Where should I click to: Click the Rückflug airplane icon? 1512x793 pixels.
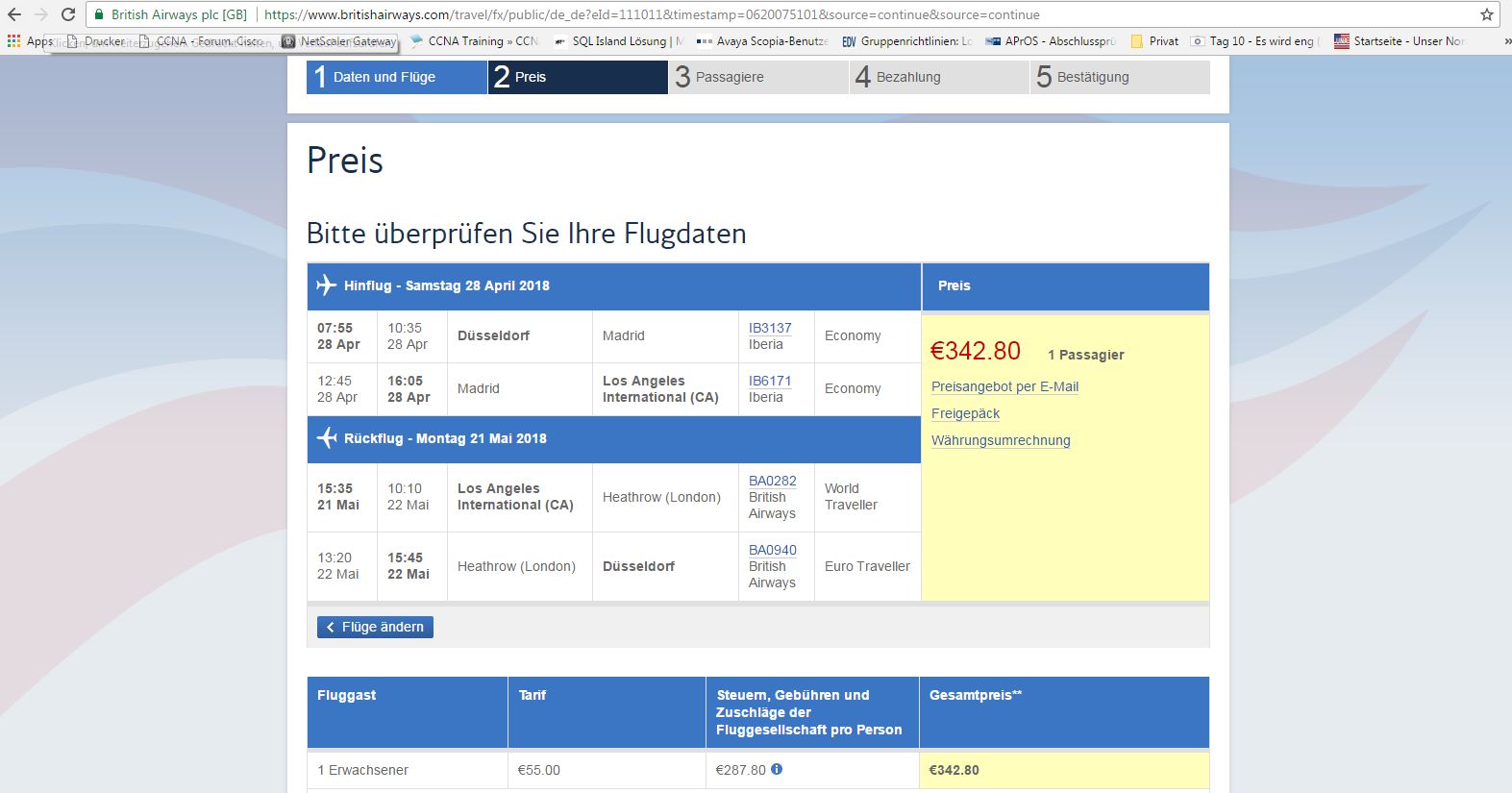tap(327, 438)
